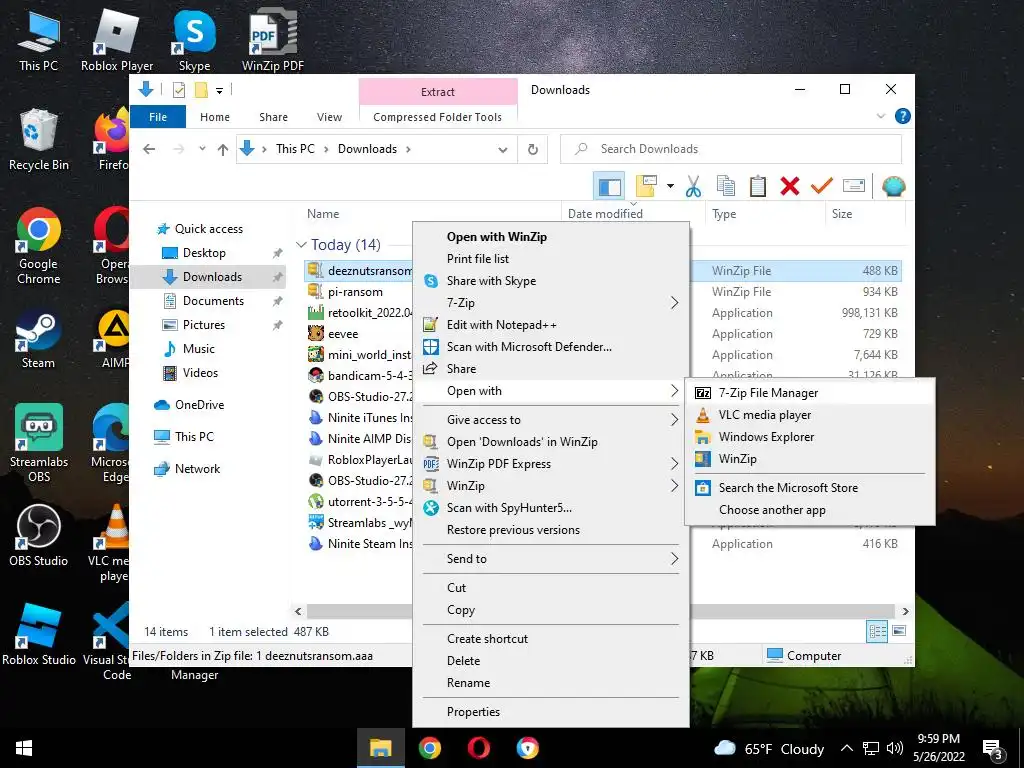1024x768 pixels.
Task: Go back with the left arrow
Action: click(x=149, y=150)
